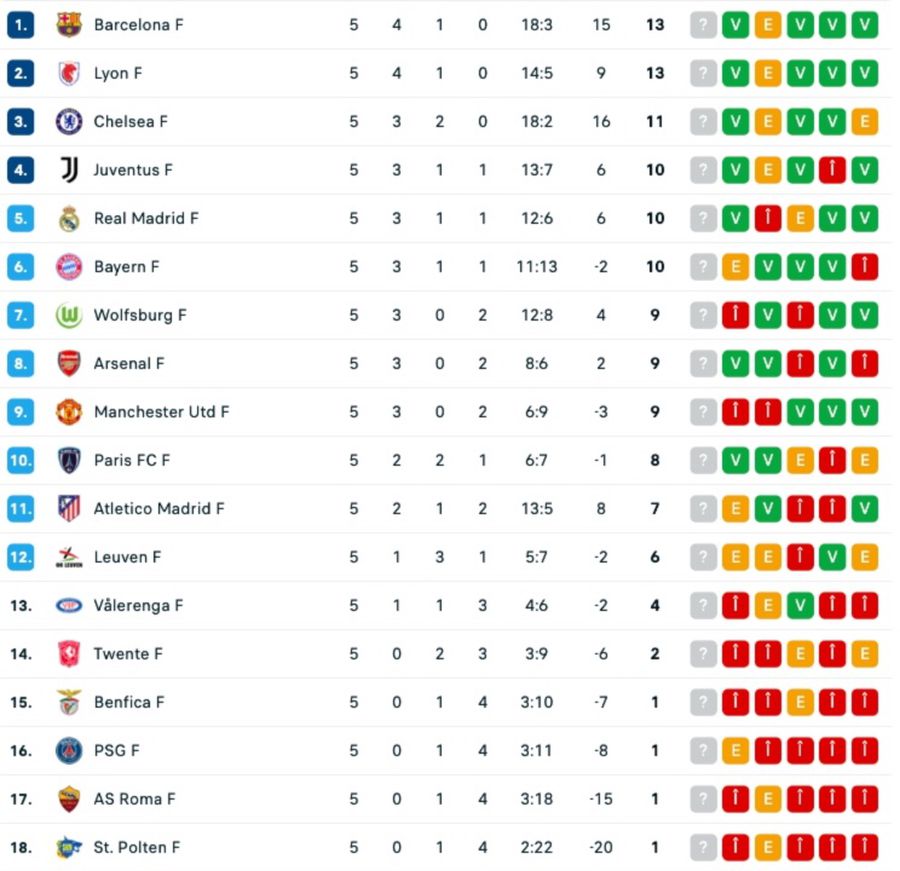Click the Twente F club crest
Image resolution: width=900 pixels, height=871 pixels.
click(x=68, y=654)
